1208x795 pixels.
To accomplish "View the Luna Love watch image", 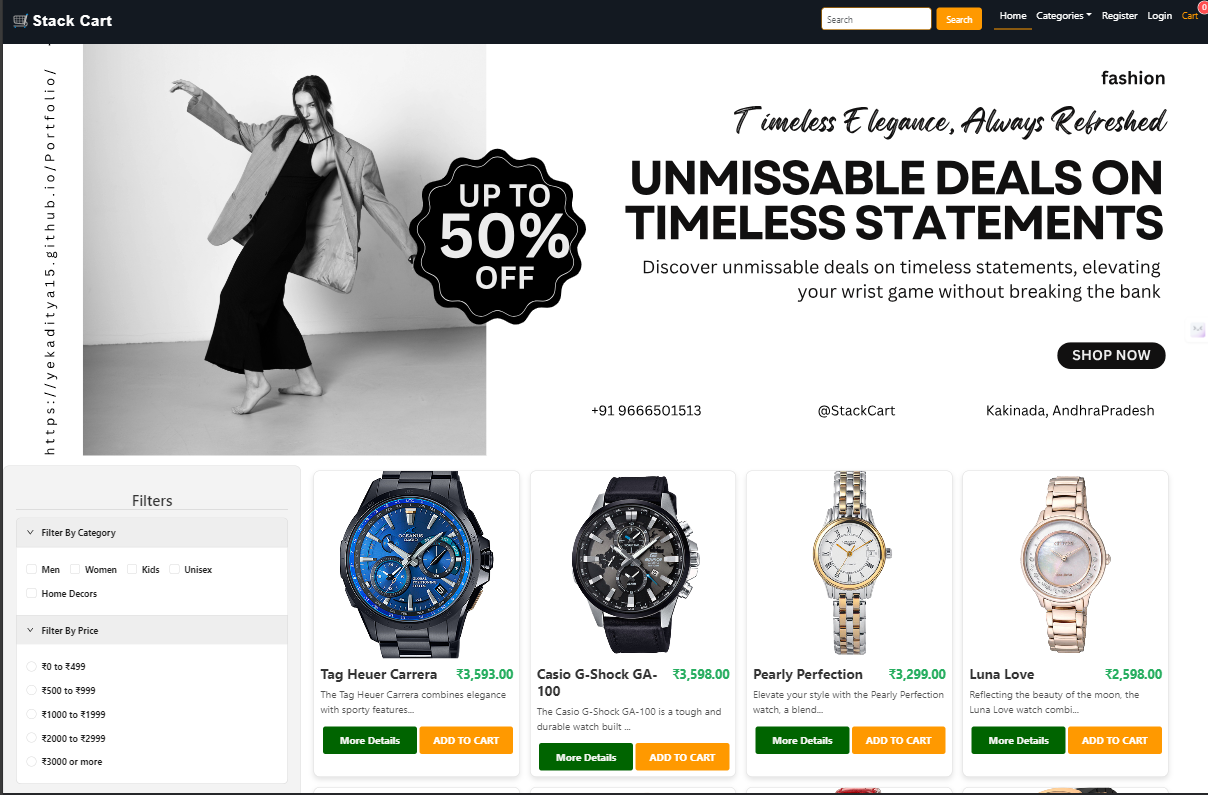I will click(x=1065, y=564).
